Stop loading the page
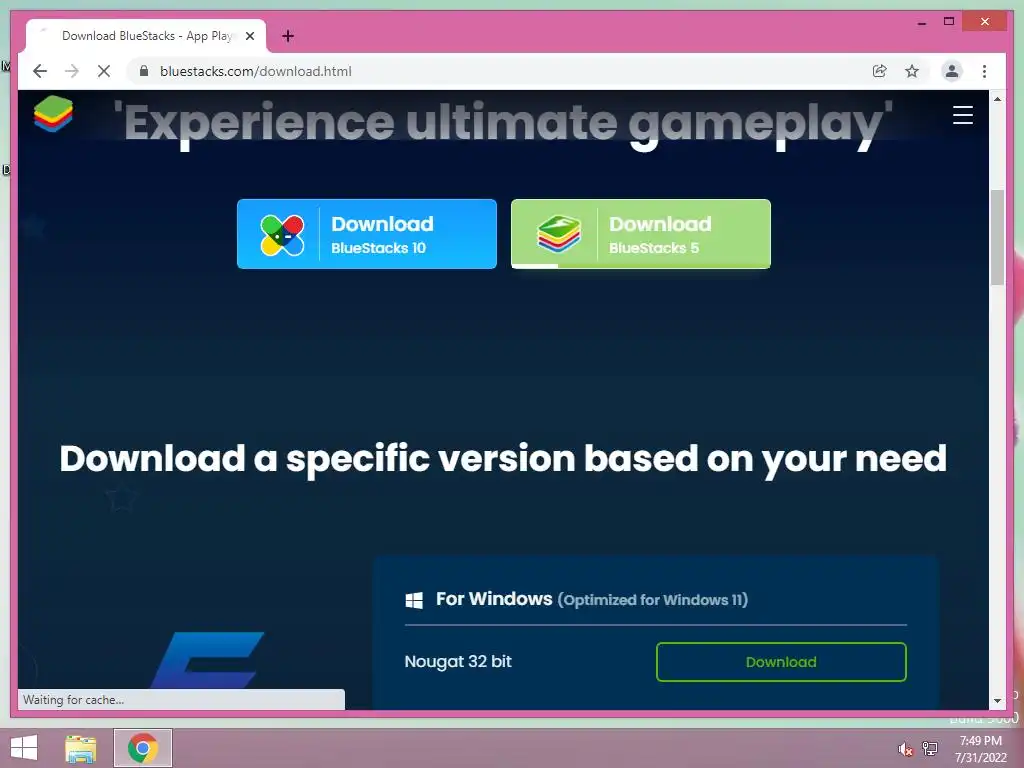 coord(104,71)
